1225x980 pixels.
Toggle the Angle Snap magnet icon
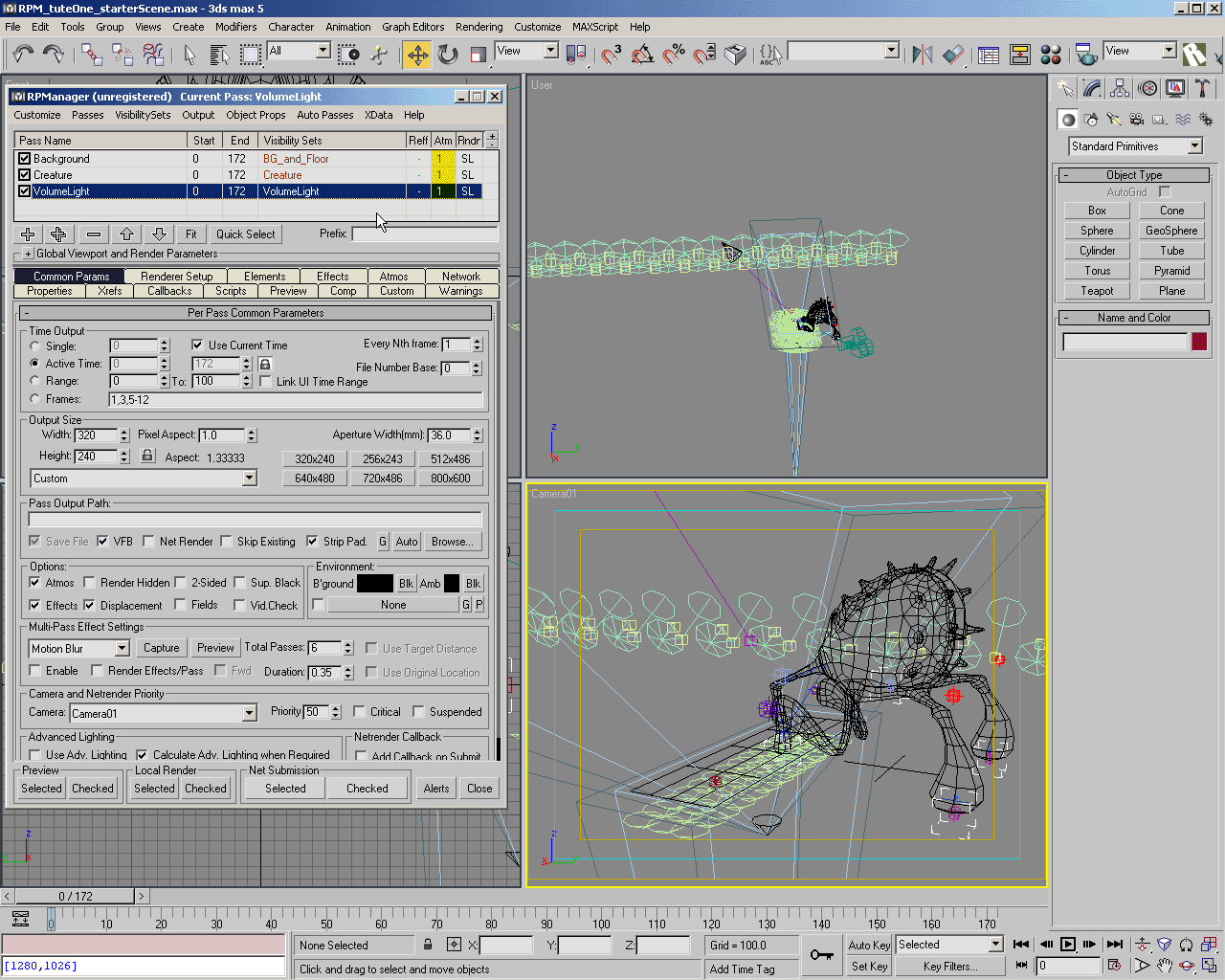pyautogui.click(x=642, y=54)
